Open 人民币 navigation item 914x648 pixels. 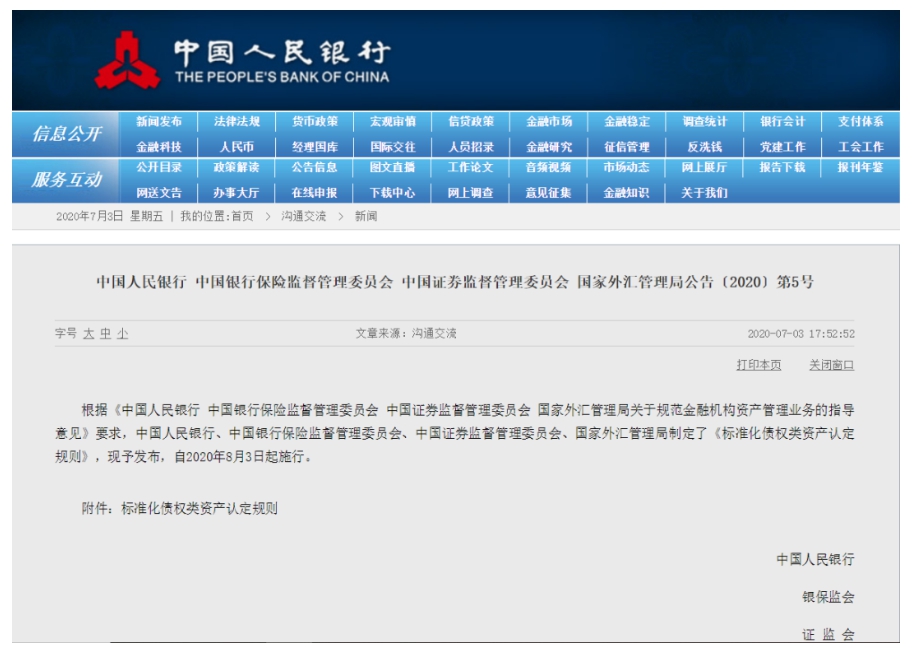click(237, 146)
